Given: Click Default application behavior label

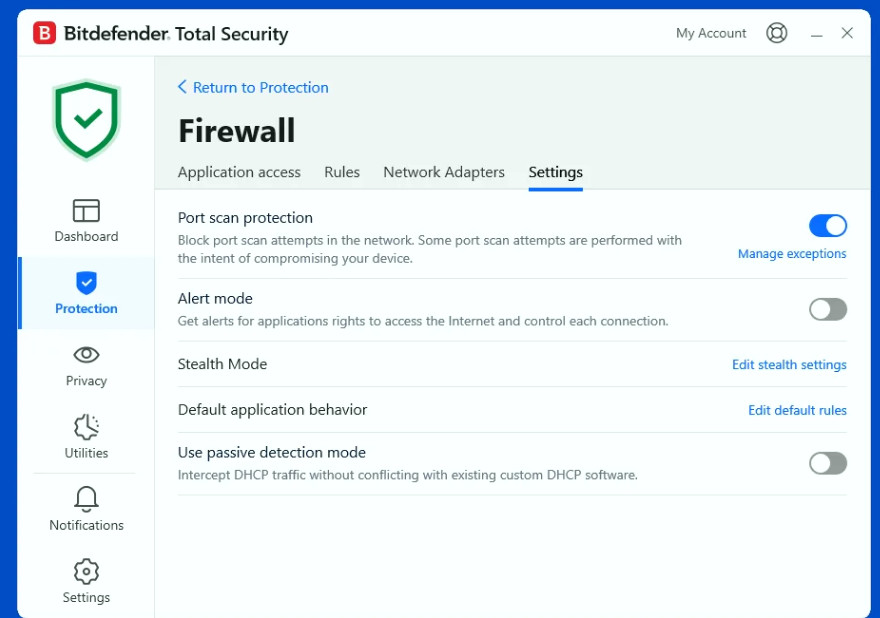Looking at the screenshot, I should (x=272, y=410).
